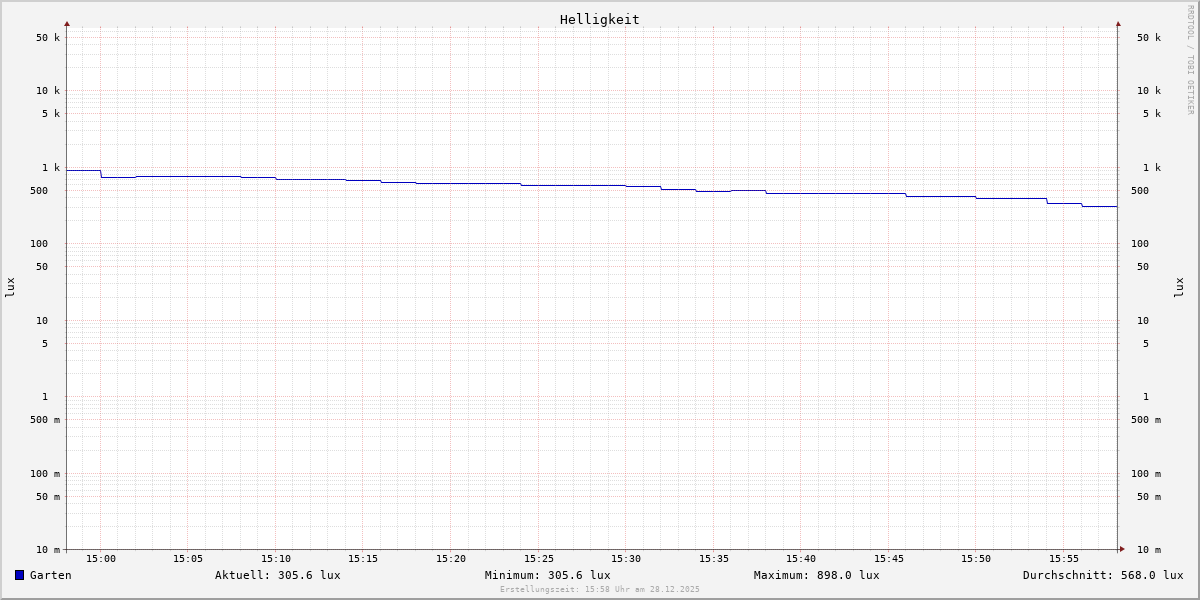Select the Helligkeit chart title
Screen dimensions: 1200x600
(x=599, y=19)
